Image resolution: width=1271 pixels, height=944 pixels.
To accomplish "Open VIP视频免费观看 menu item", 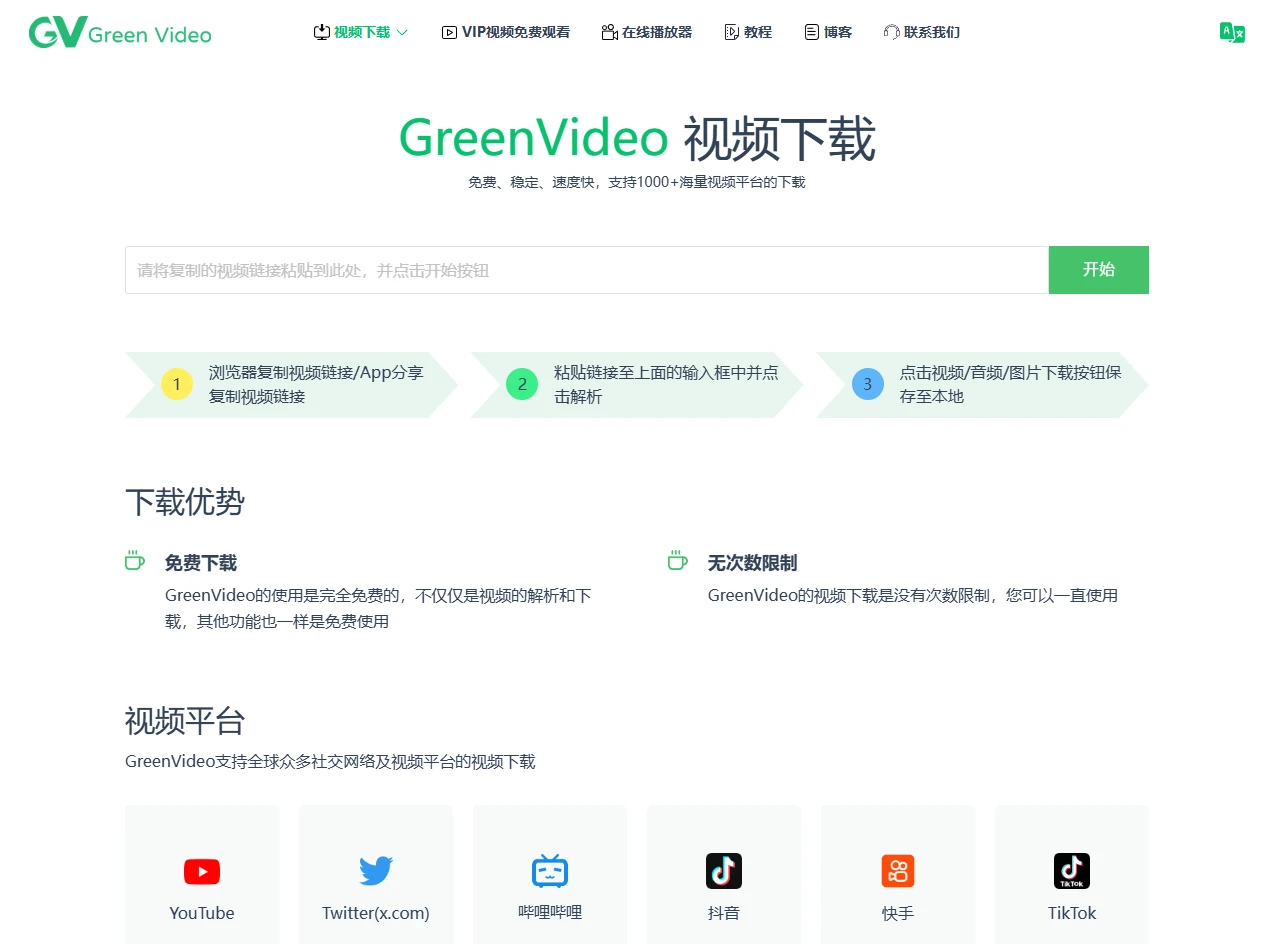I will pos(506,32).
